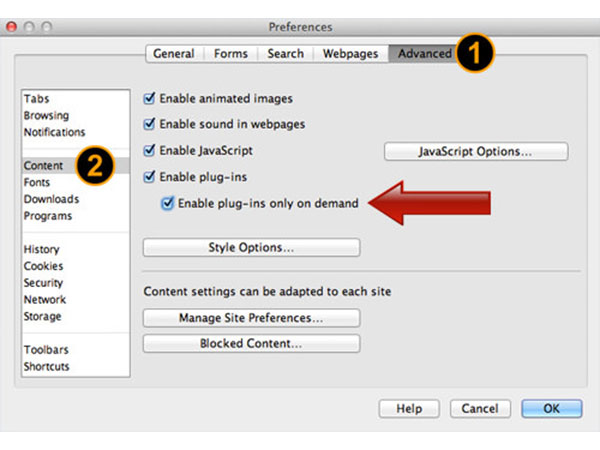Click the Help button
The height and width of the screenshot is (450, 600).
(409, 408)
